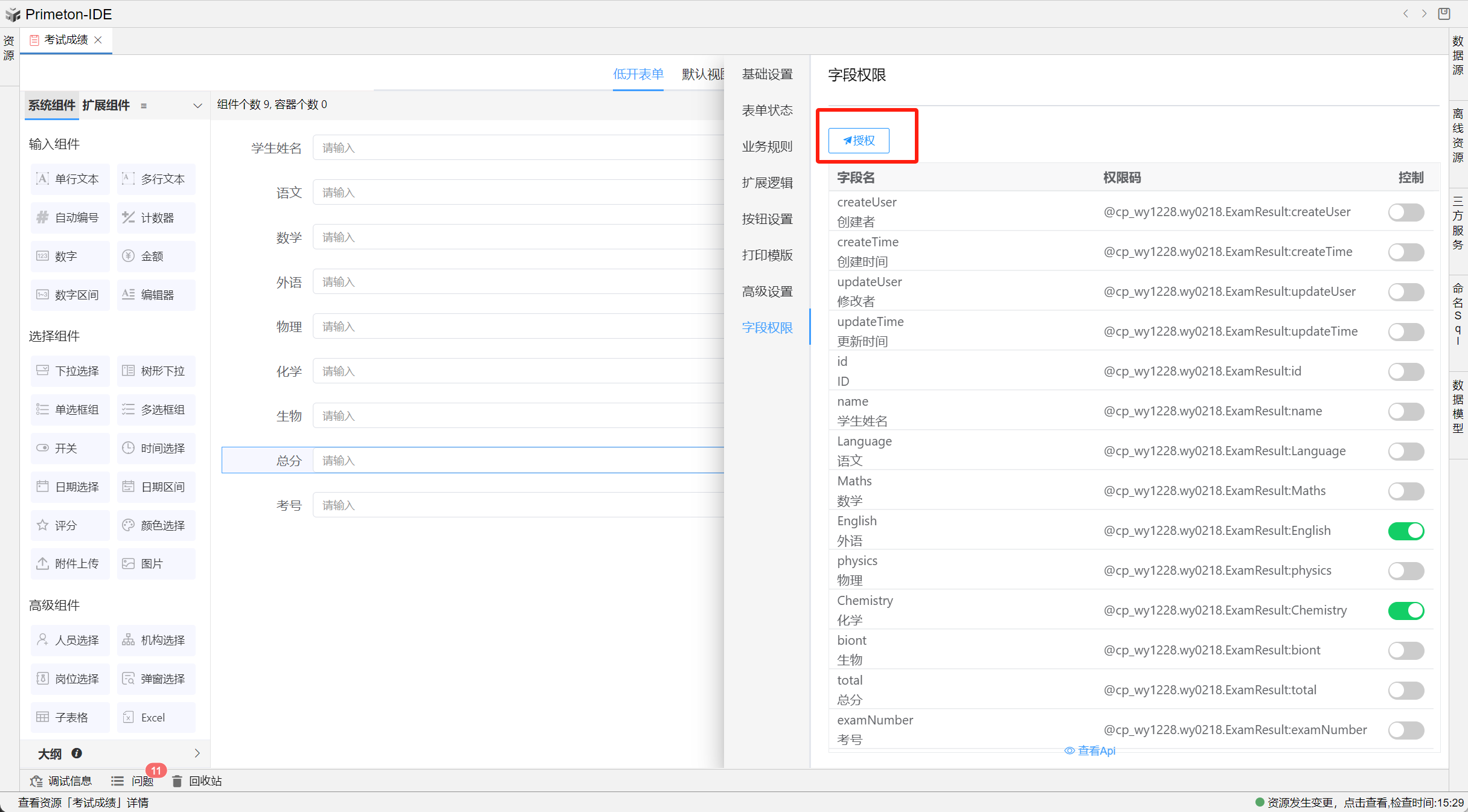Disable the English field permission toggle
Screen dimensions: 1468x812
1406,531
